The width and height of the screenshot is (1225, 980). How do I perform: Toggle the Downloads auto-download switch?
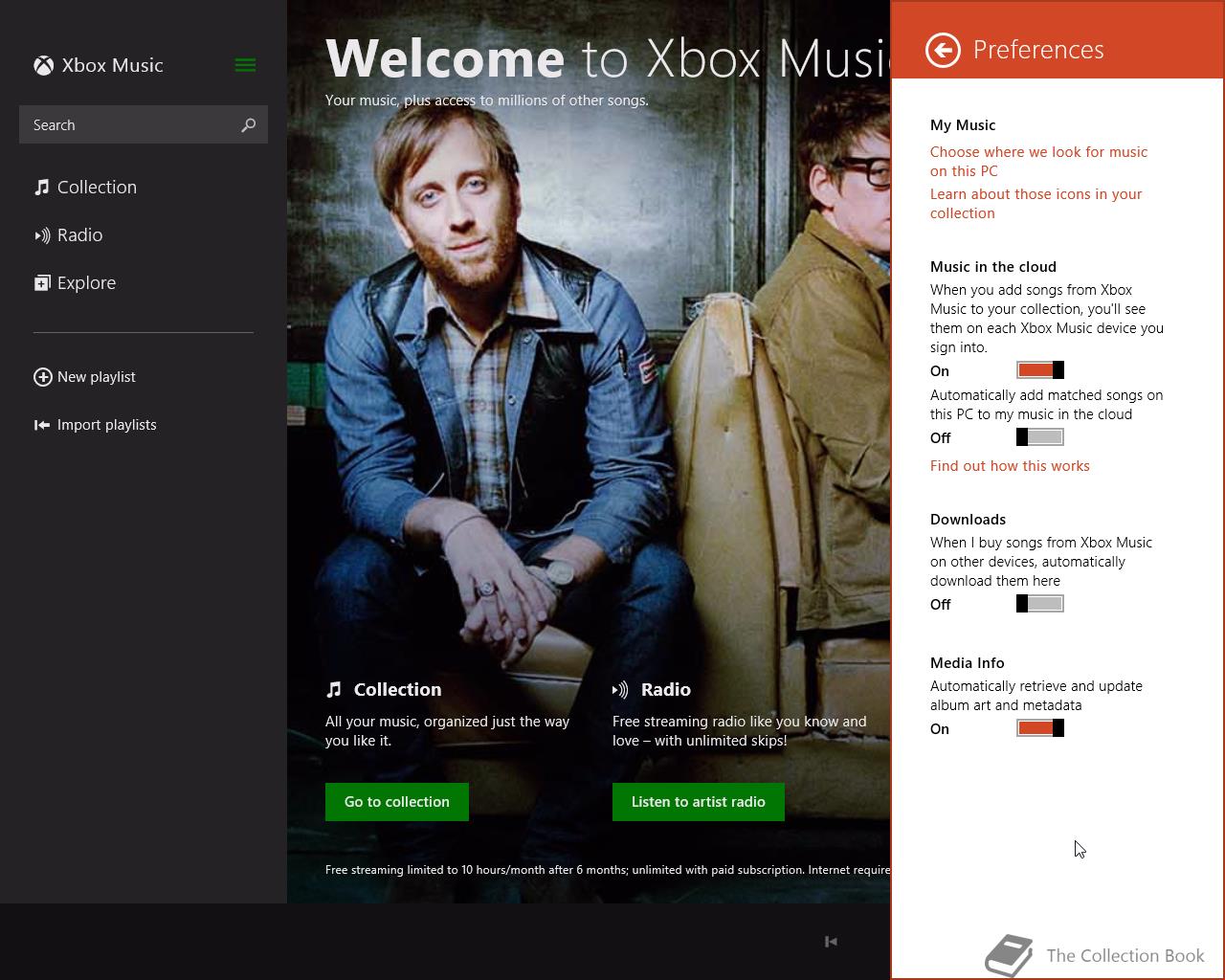(1040, 604)
